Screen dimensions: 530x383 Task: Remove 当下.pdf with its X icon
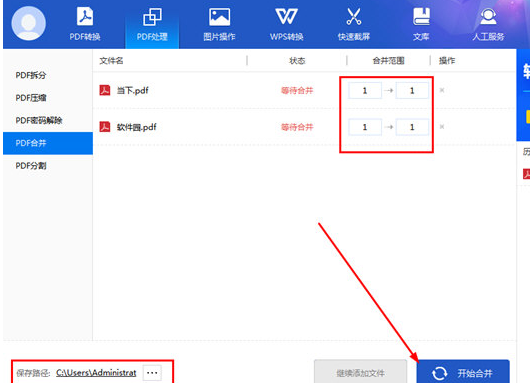pyautogui.click(x=442, y=90)
